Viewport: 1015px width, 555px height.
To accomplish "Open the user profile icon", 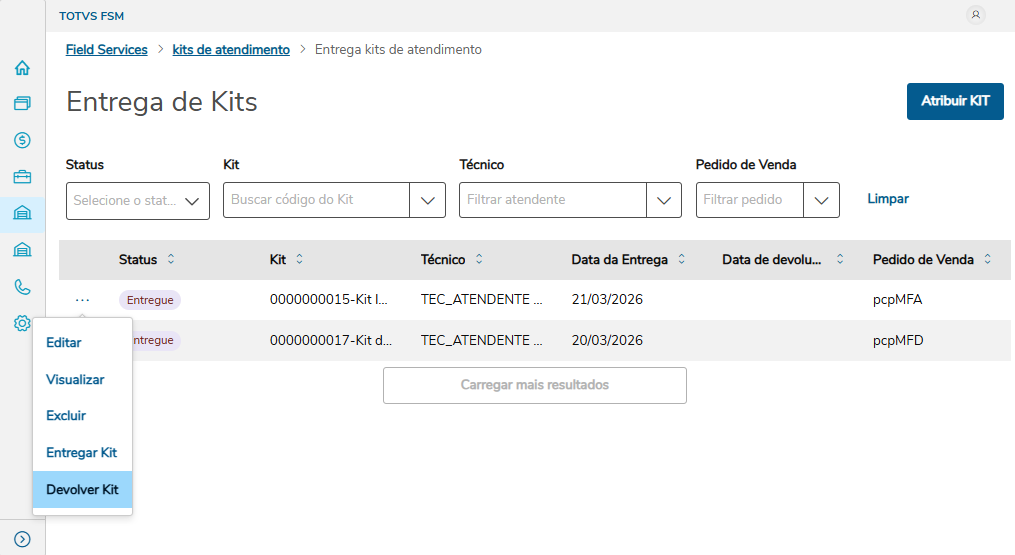I will coord(976,15).
